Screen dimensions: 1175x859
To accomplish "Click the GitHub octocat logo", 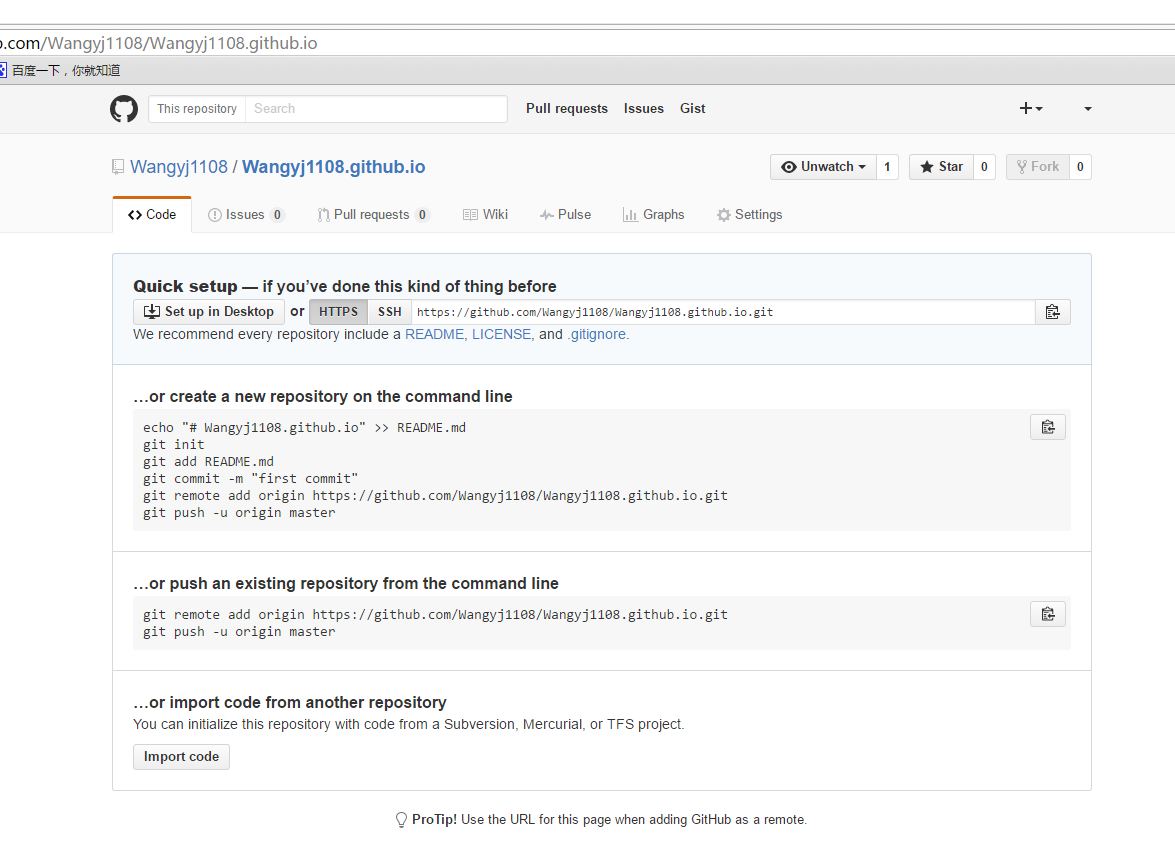I will (124, 109).
